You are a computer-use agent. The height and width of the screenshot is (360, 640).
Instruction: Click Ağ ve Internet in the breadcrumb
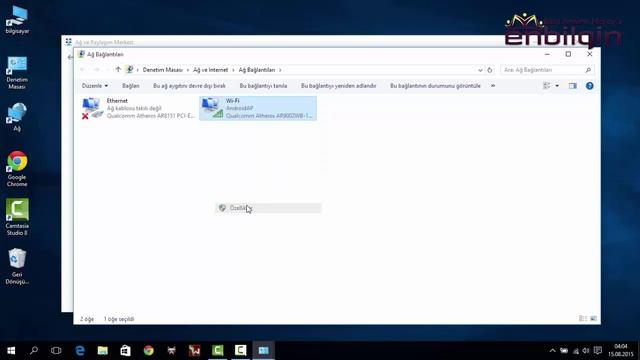(211, 70)
